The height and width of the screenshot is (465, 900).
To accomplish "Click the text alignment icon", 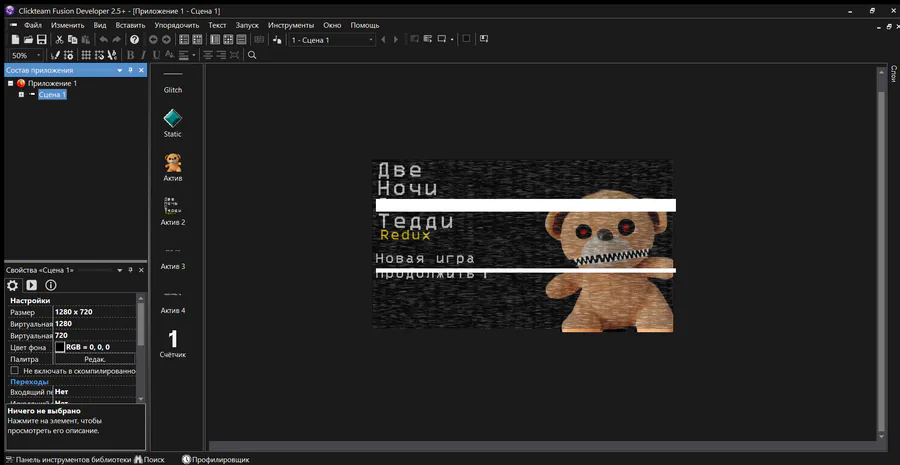I will tap(184, 55).
